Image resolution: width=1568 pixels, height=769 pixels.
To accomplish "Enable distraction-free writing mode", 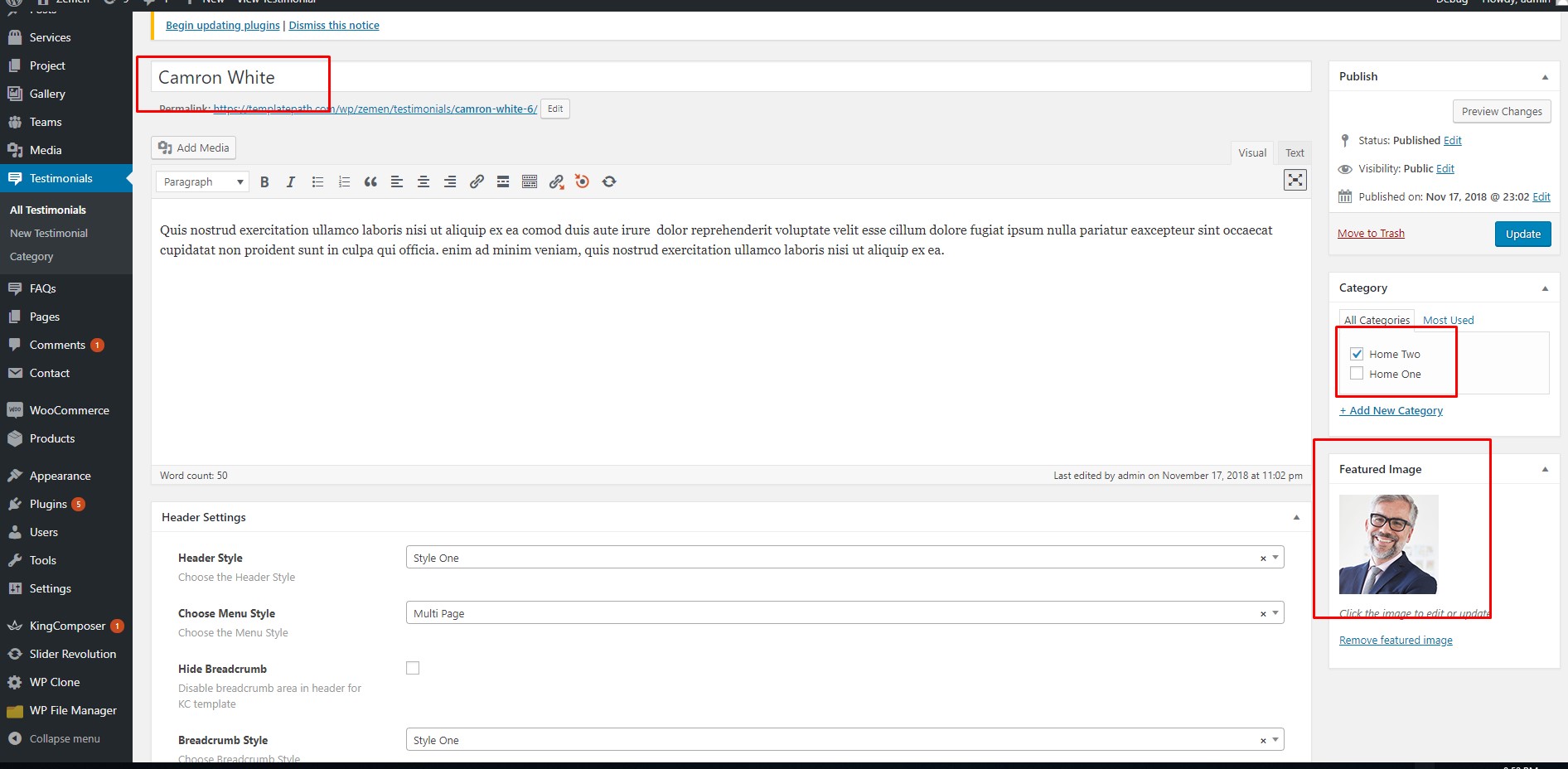I will 1295,180.
